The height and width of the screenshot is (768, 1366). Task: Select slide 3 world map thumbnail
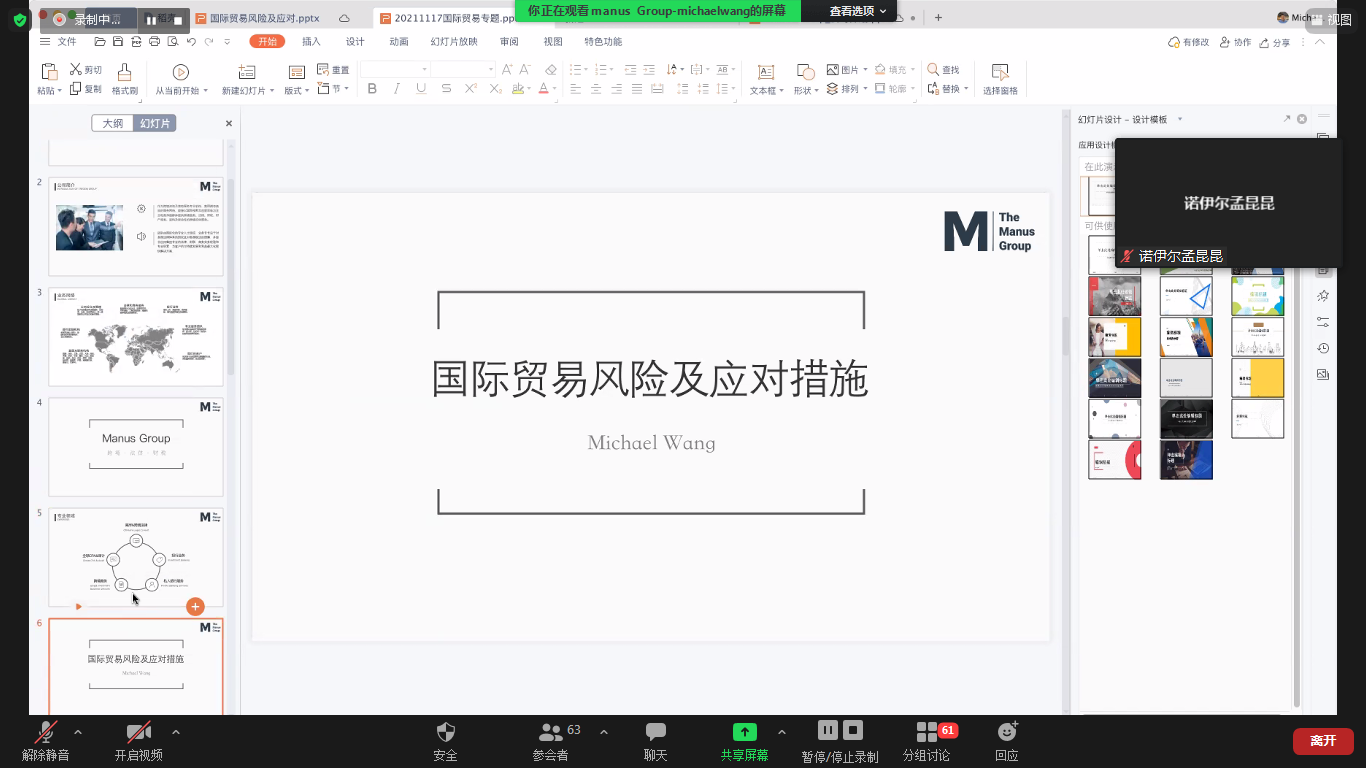[136, 337]
